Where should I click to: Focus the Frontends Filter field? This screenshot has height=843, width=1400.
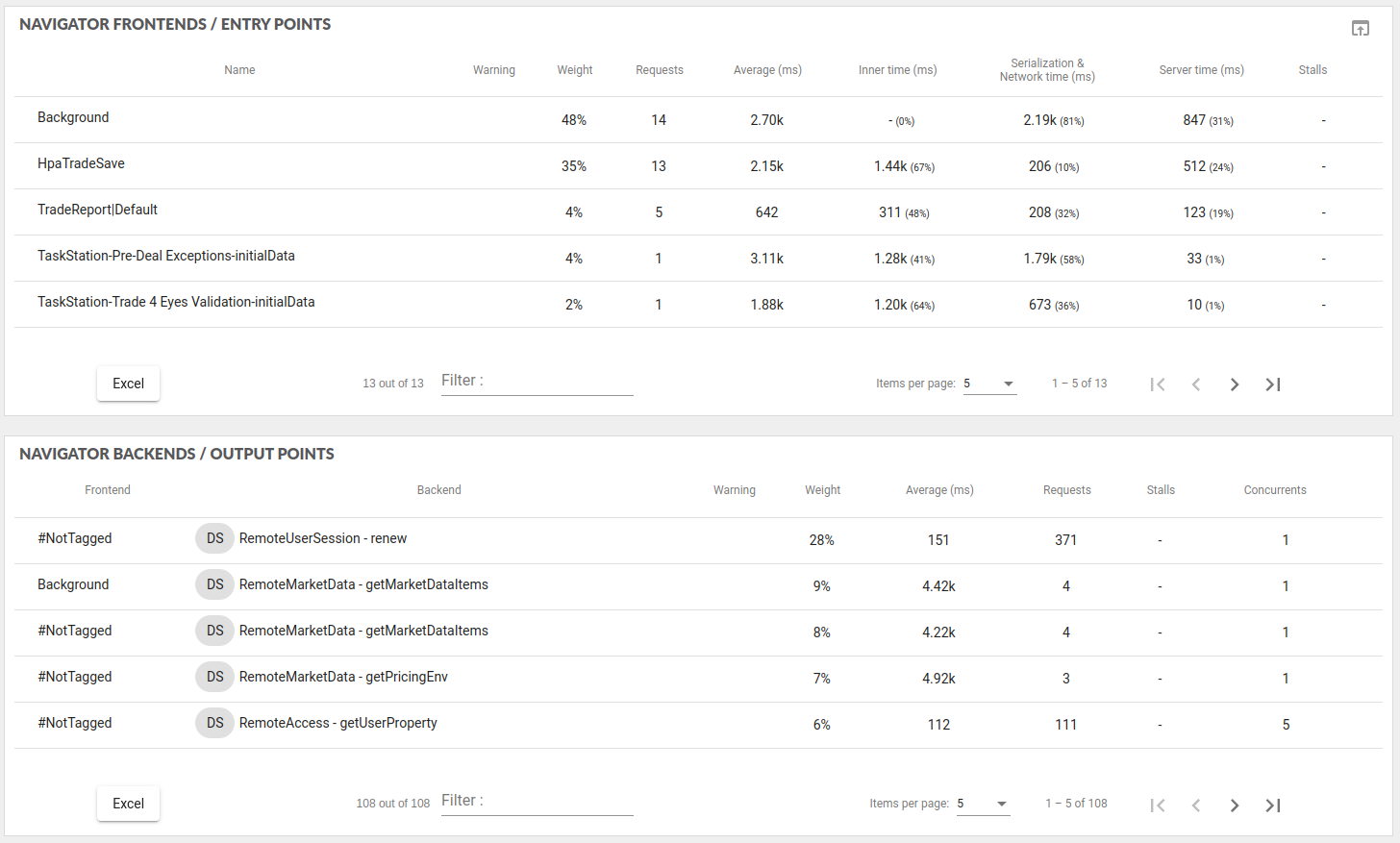click(537, 381)
